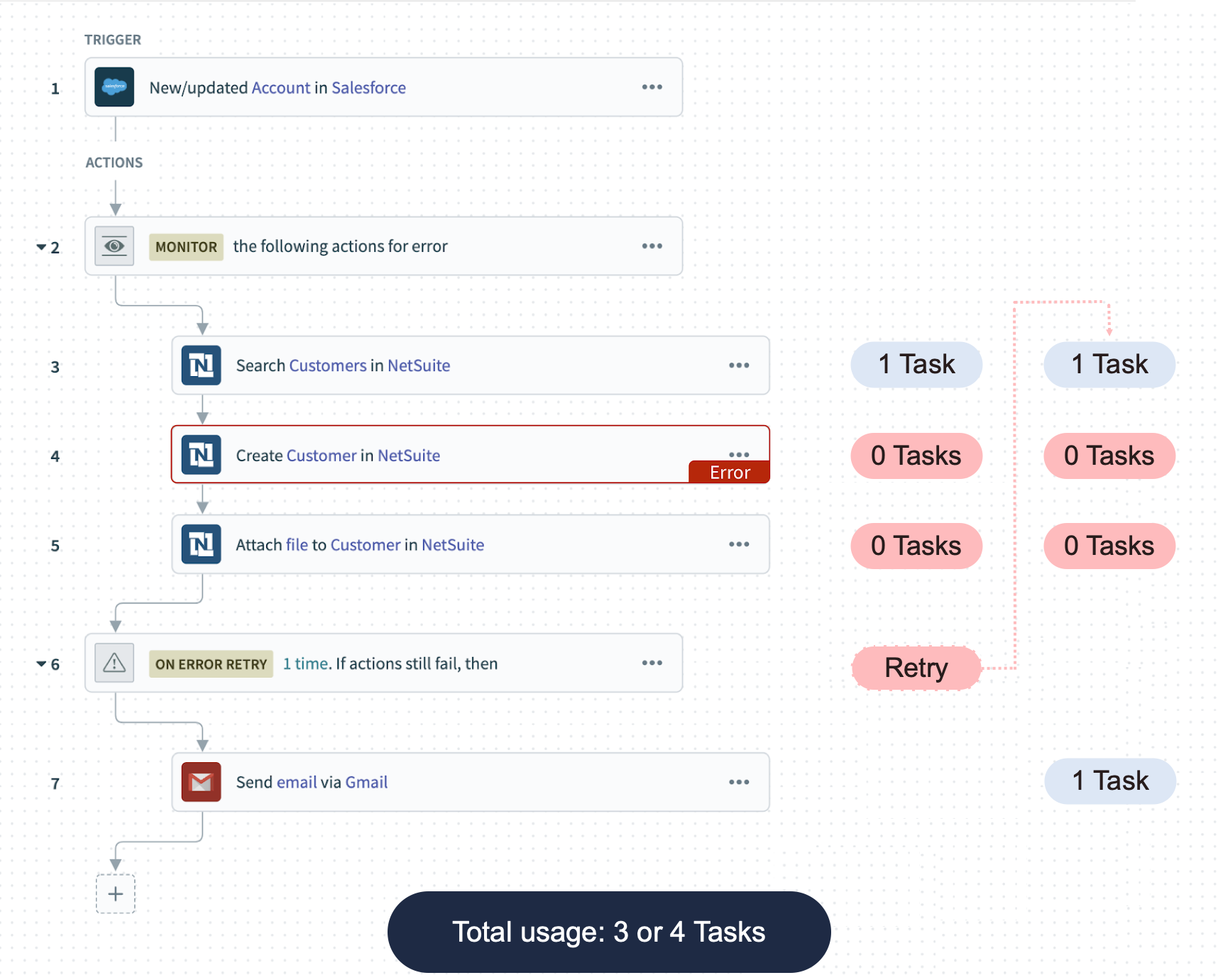
Task: Select the Create Customer in NetSuite step card
Action: [x=471, y=455]
